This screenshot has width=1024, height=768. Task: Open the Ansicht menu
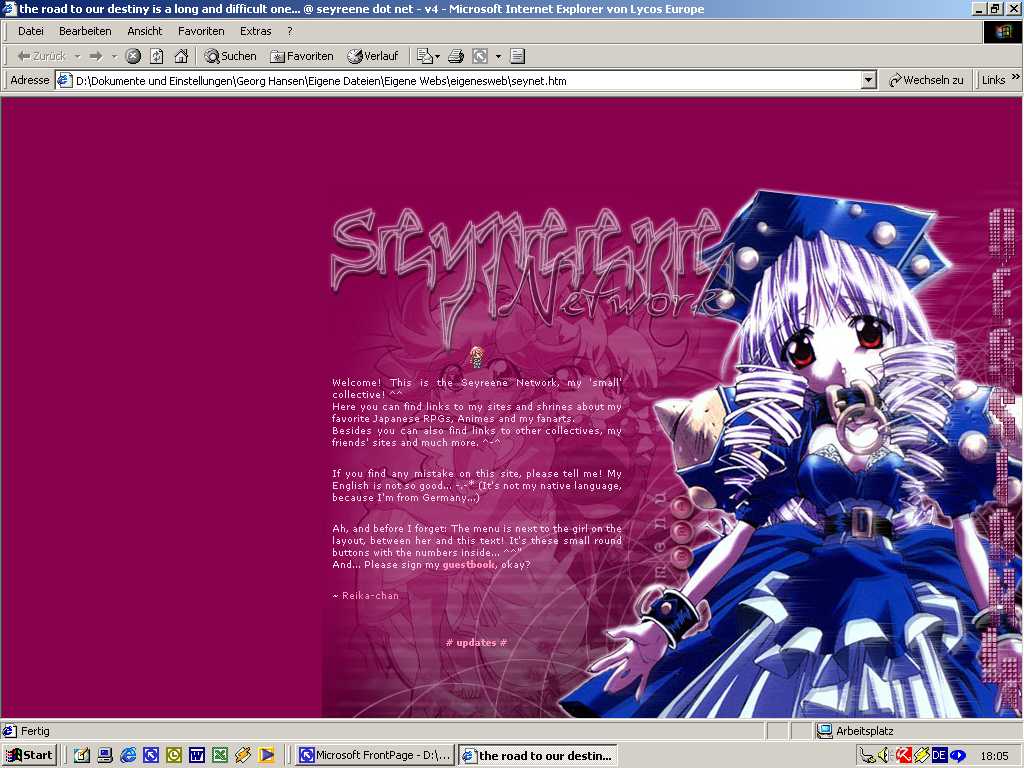pos(144,31)
